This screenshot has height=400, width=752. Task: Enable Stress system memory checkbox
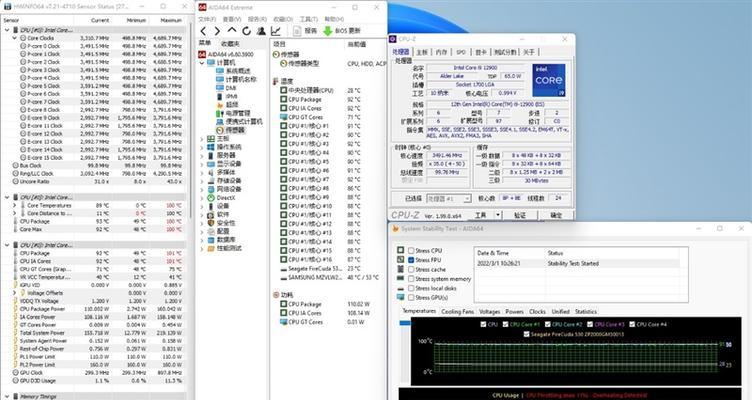pos(411,279)
